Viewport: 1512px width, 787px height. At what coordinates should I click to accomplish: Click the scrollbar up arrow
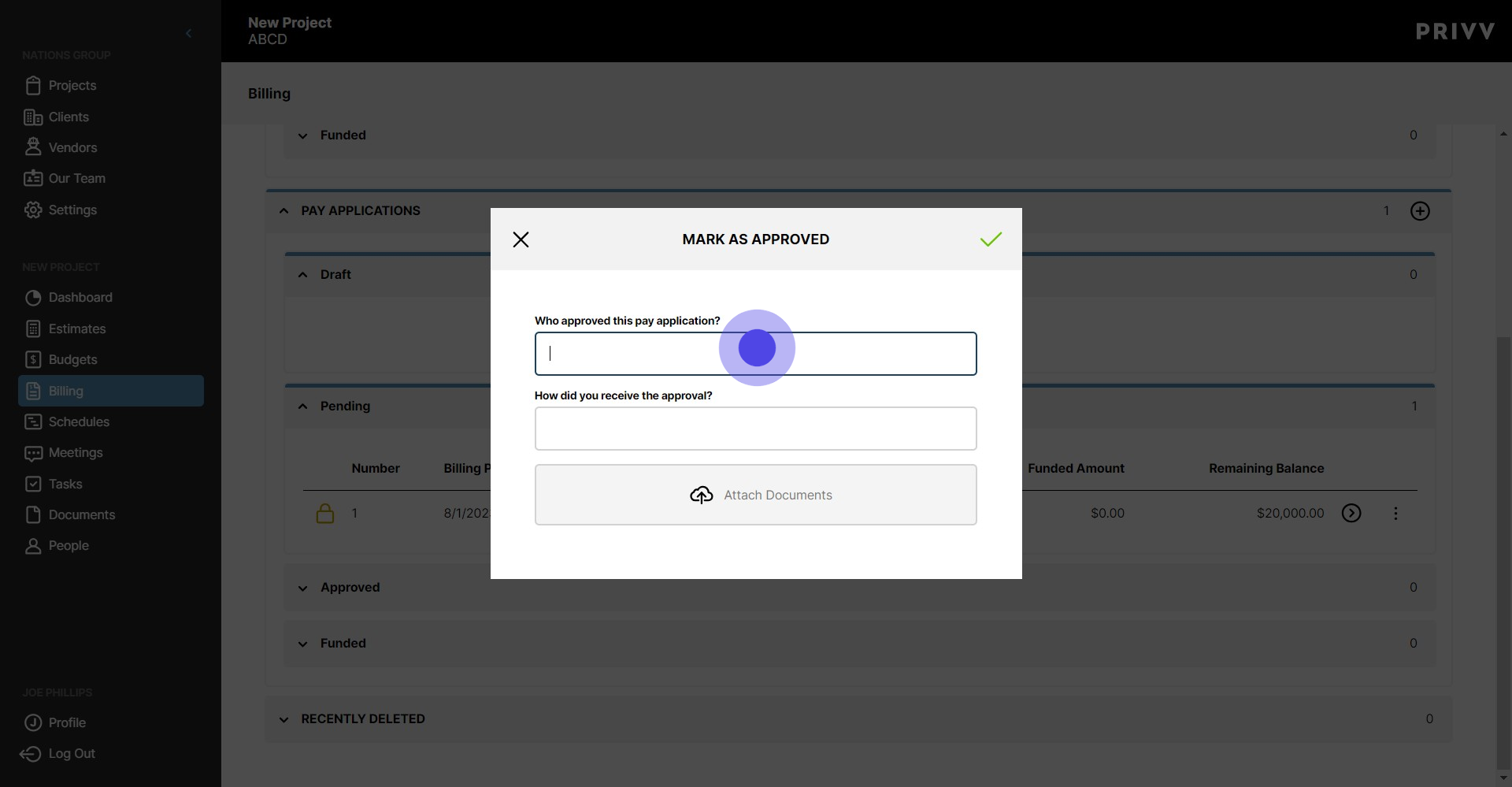(1503, 134)
